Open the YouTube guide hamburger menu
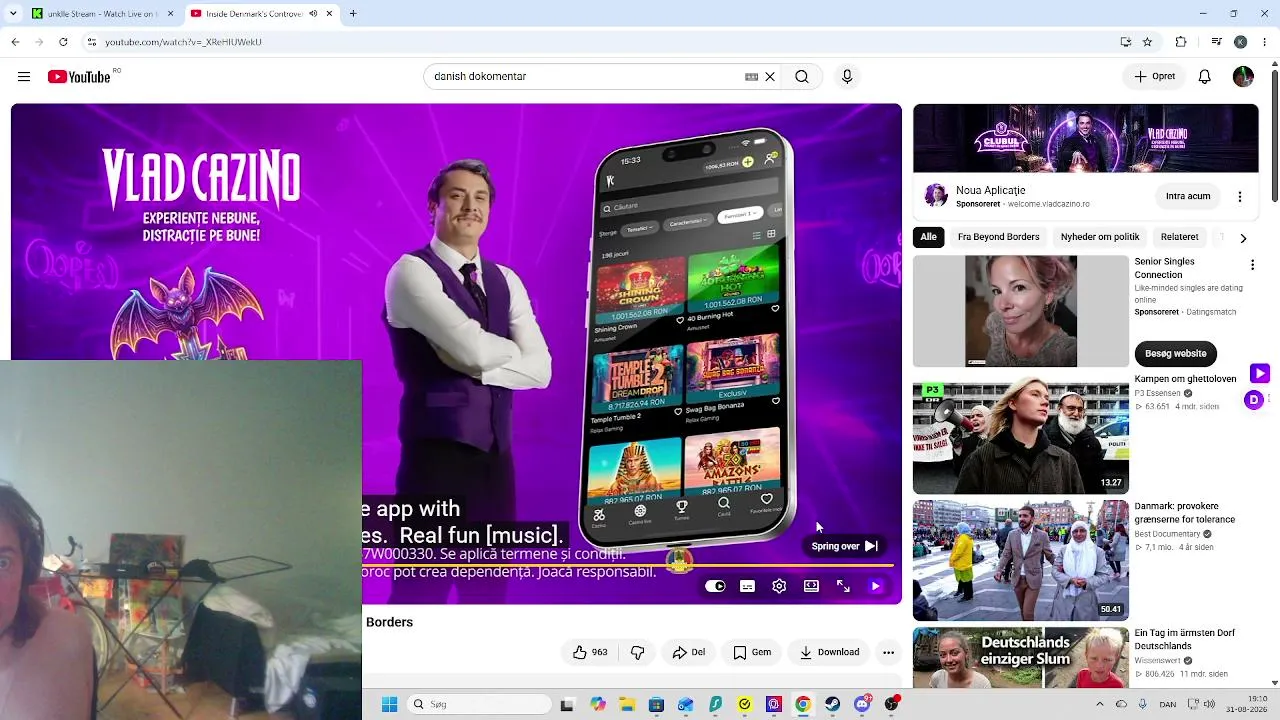The height and width of the screenshot is (720, 1280). click(24, 77)
